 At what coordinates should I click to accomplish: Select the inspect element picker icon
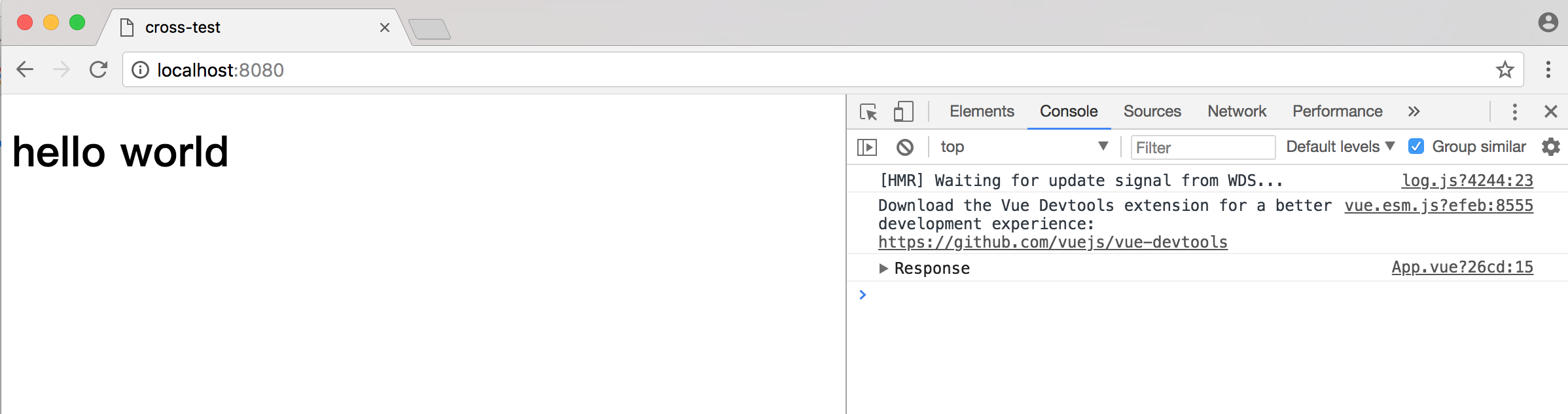(x=868, y=112)
